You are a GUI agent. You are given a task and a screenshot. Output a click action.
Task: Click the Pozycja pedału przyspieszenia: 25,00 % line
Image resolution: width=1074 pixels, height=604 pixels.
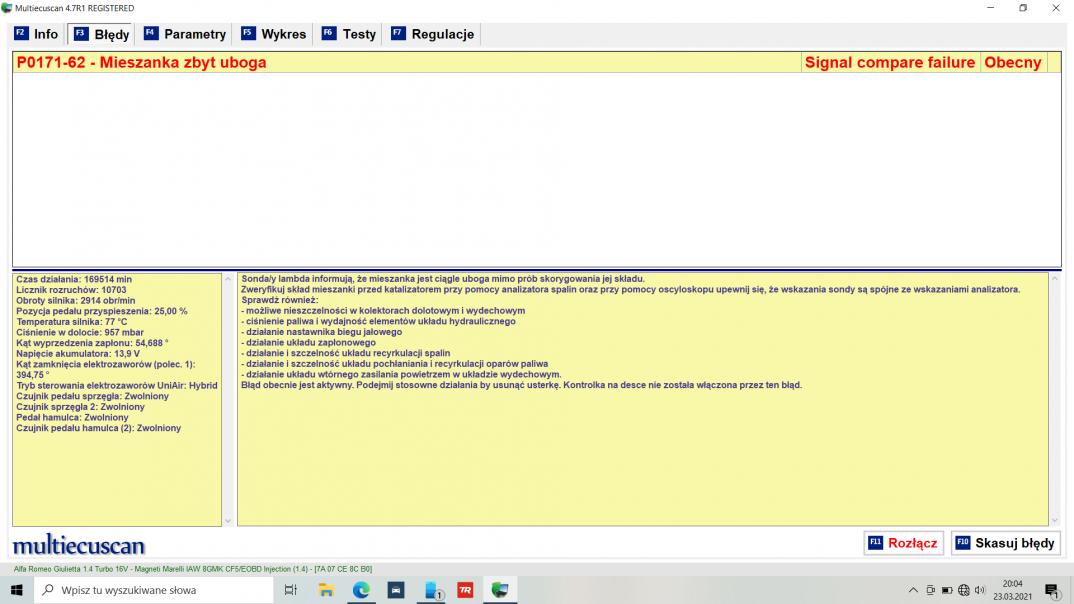(x=101, y=311)
